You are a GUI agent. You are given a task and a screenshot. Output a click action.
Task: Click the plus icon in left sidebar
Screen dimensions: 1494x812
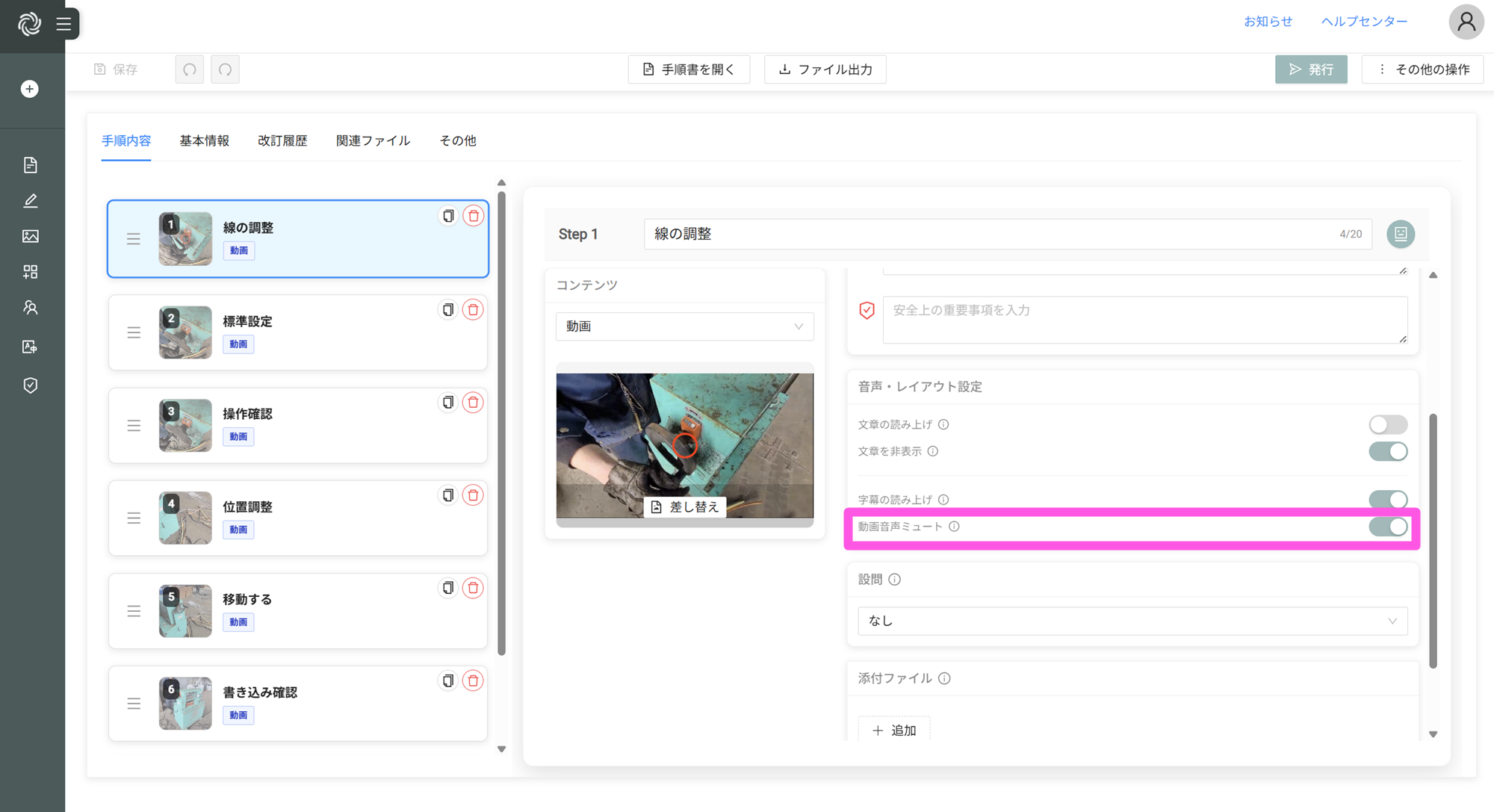pos(29,89)
